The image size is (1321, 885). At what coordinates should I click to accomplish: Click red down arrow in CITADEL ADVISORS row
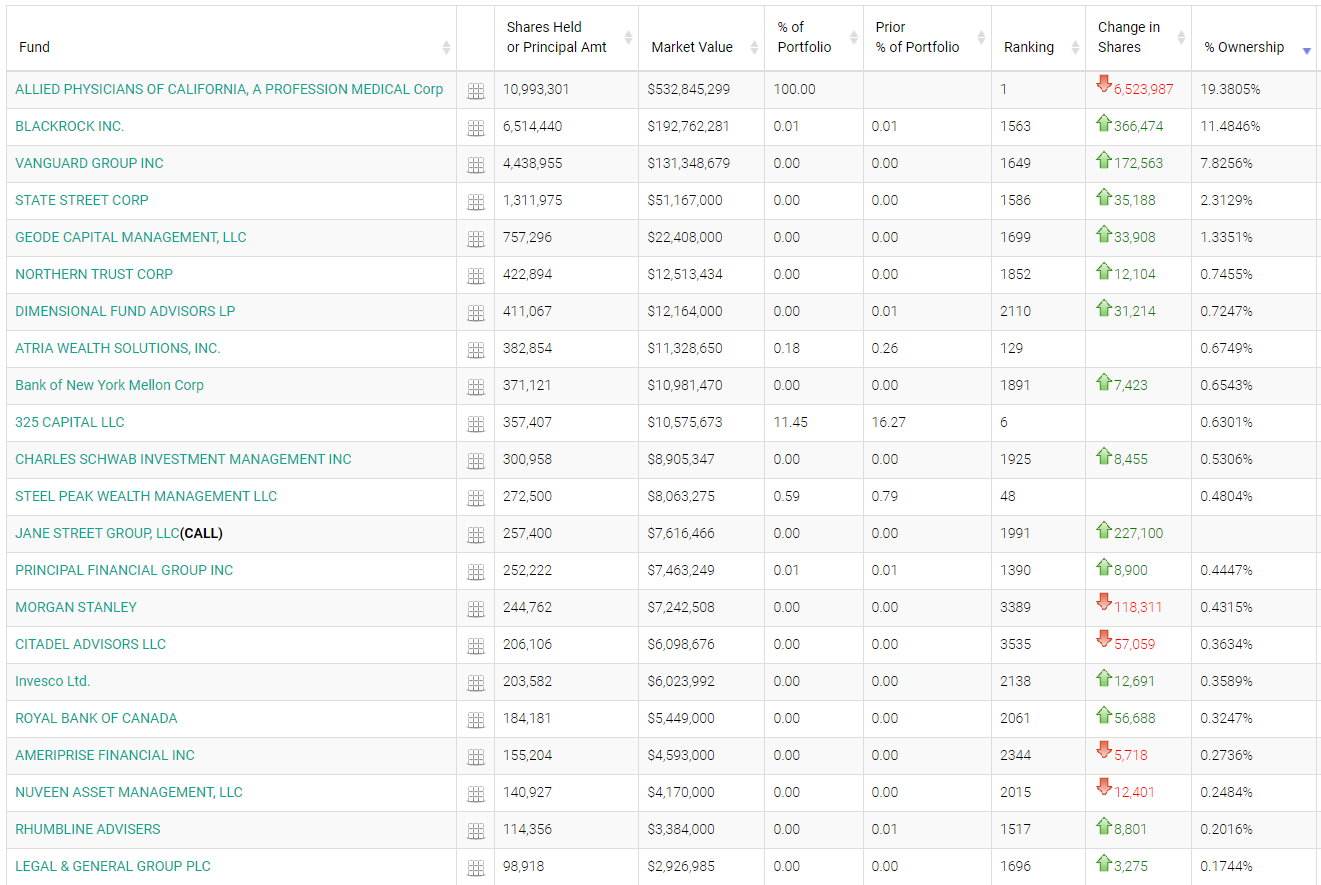pos(1104,640)
